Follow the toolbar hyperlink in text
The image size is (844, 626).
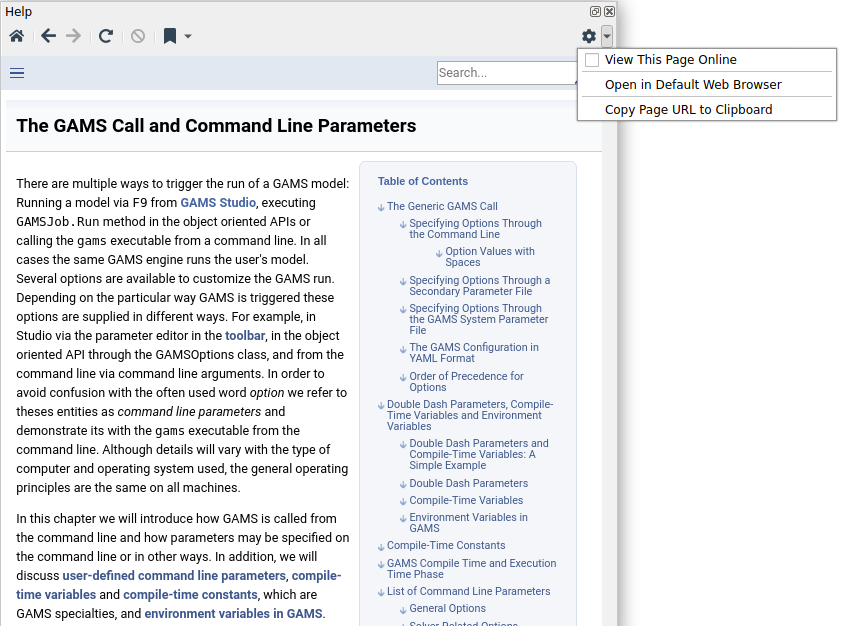click(245, 336)
